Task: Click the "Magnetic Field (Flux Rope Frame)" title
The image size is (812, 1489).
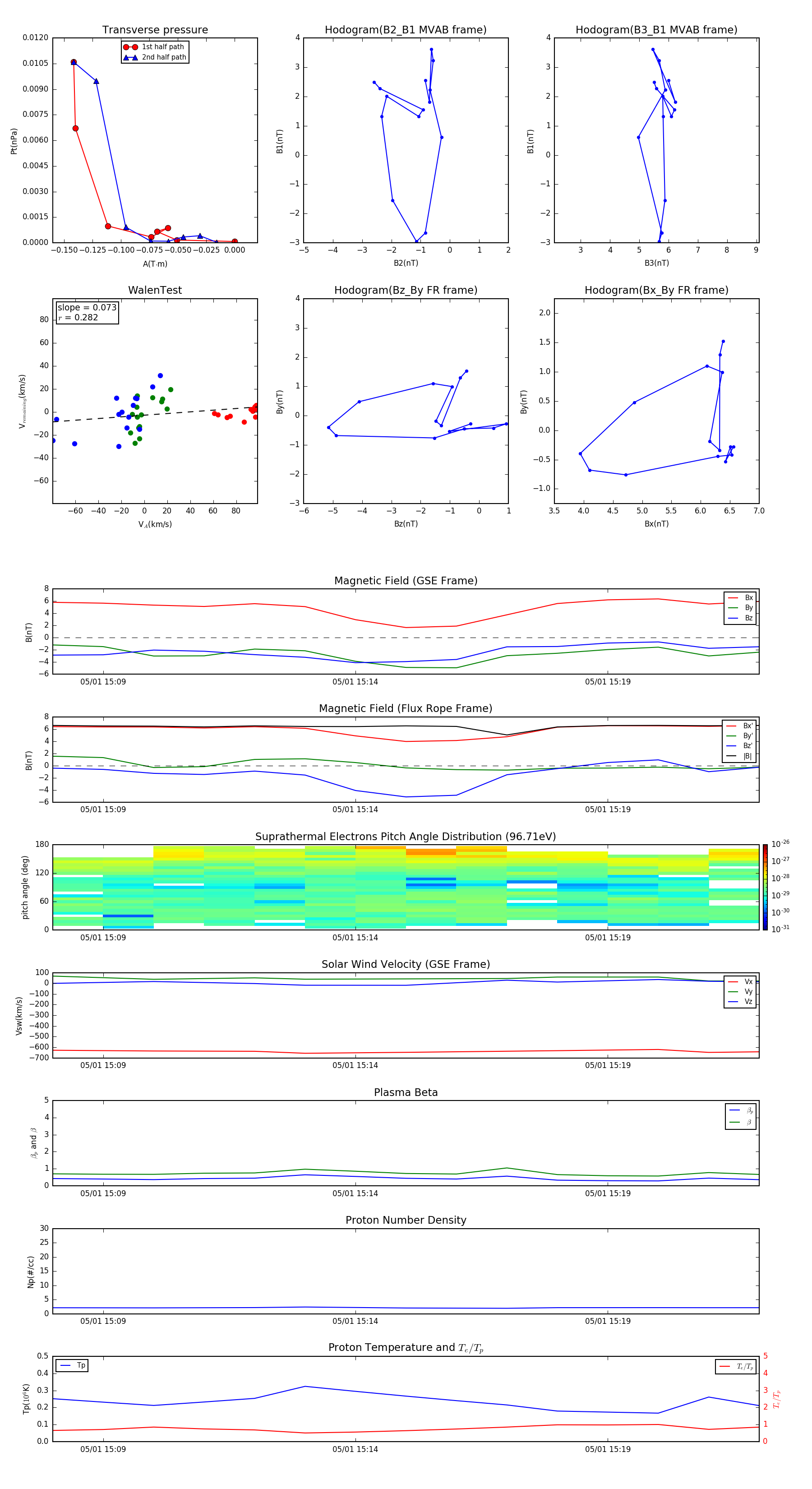Action: click(406, 709)
